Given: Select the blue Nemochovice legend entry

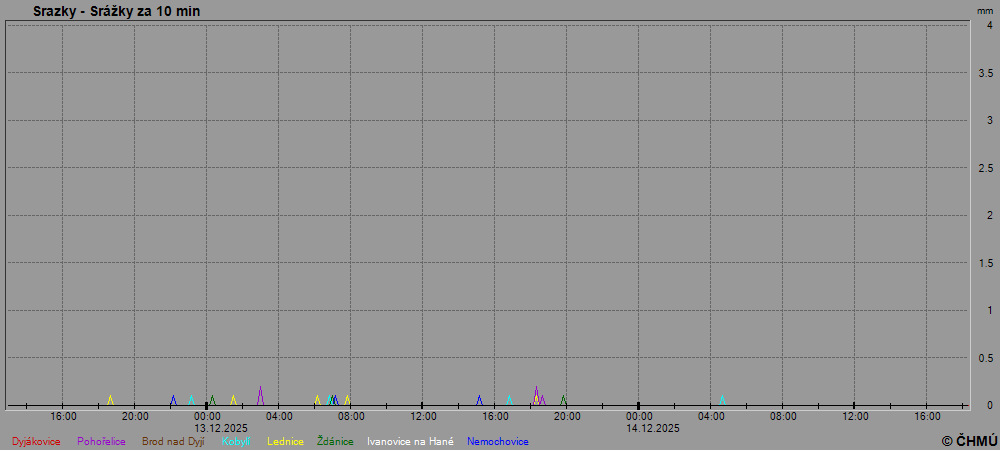Looking at the screenshot, I should pos(497,441).
